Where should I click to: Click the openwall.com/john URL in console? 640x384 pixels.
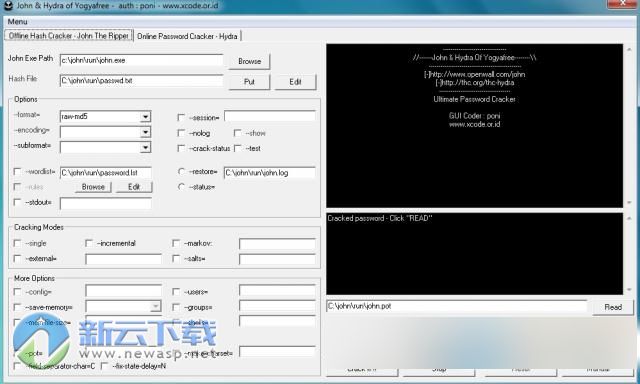(x=474, y=74)
